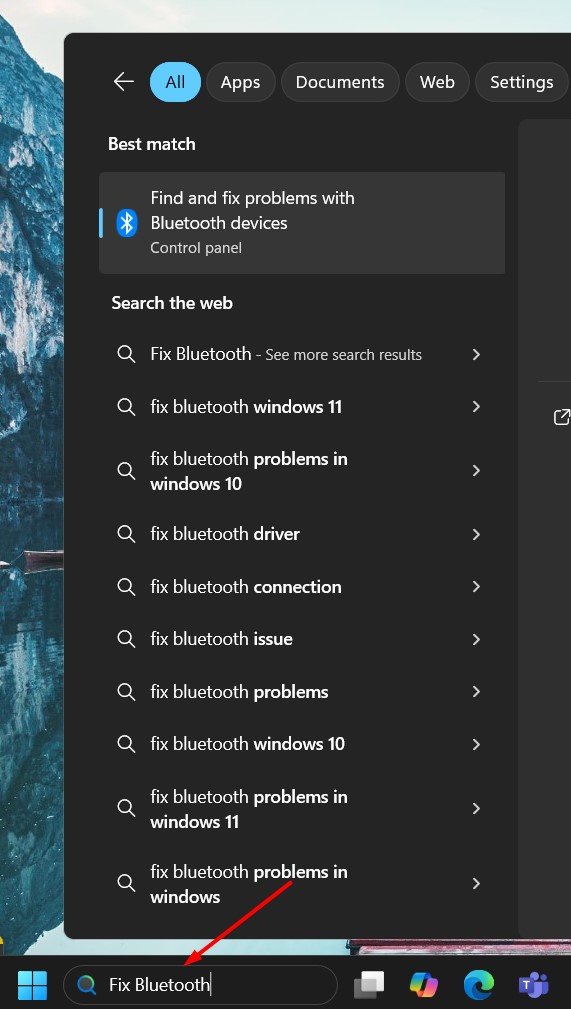Expand chevron for fix bluetooth windows 11

[x=476, y=407]
